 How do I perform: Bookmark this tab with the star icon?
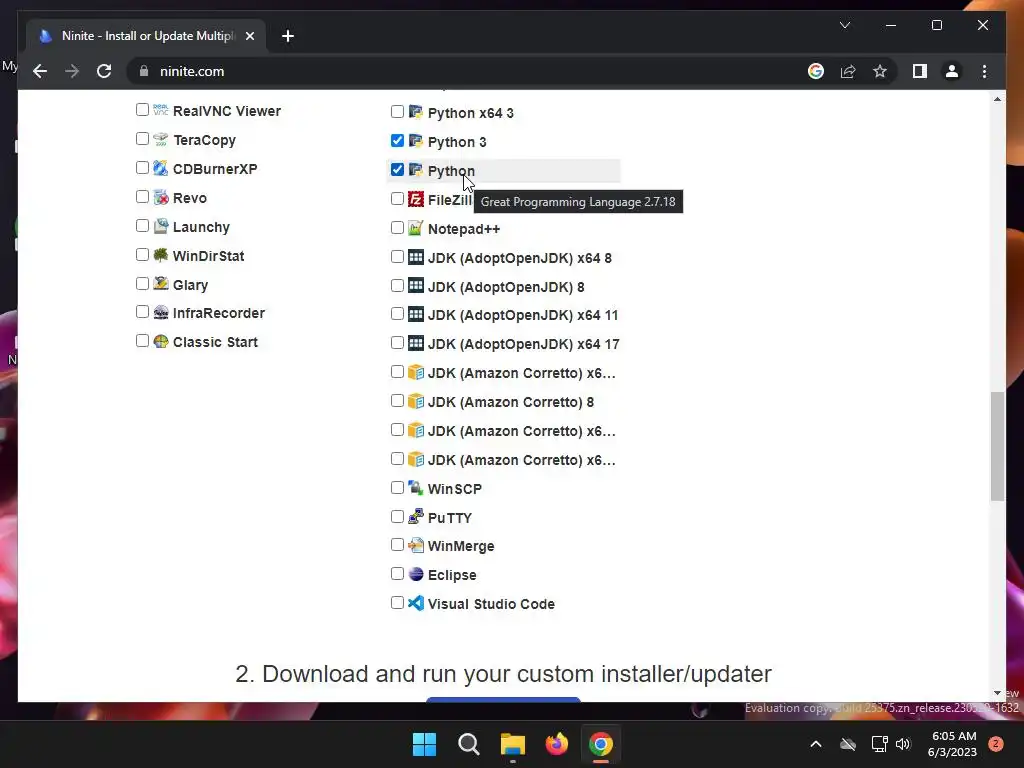(x=880, y=71)
